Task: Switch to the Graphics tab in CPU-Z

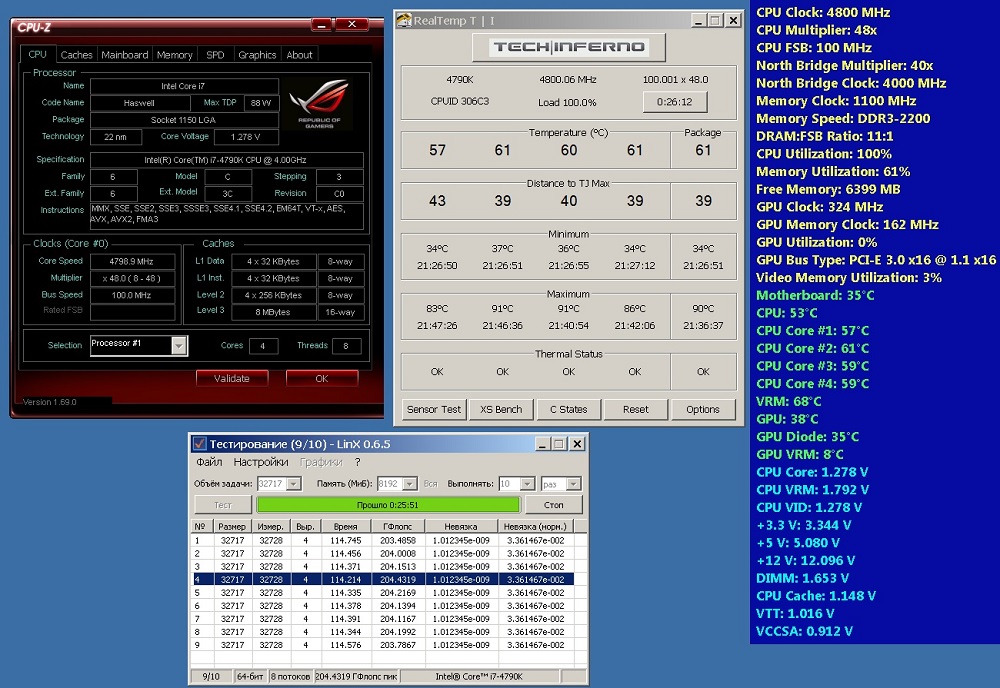Action: 257,55
